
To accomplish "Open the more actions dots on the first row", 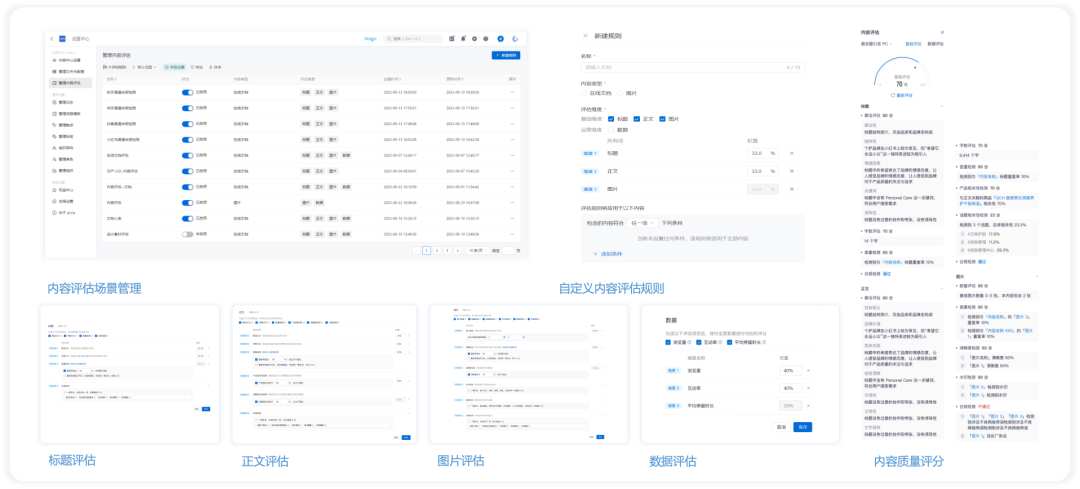I will [512, 92].
